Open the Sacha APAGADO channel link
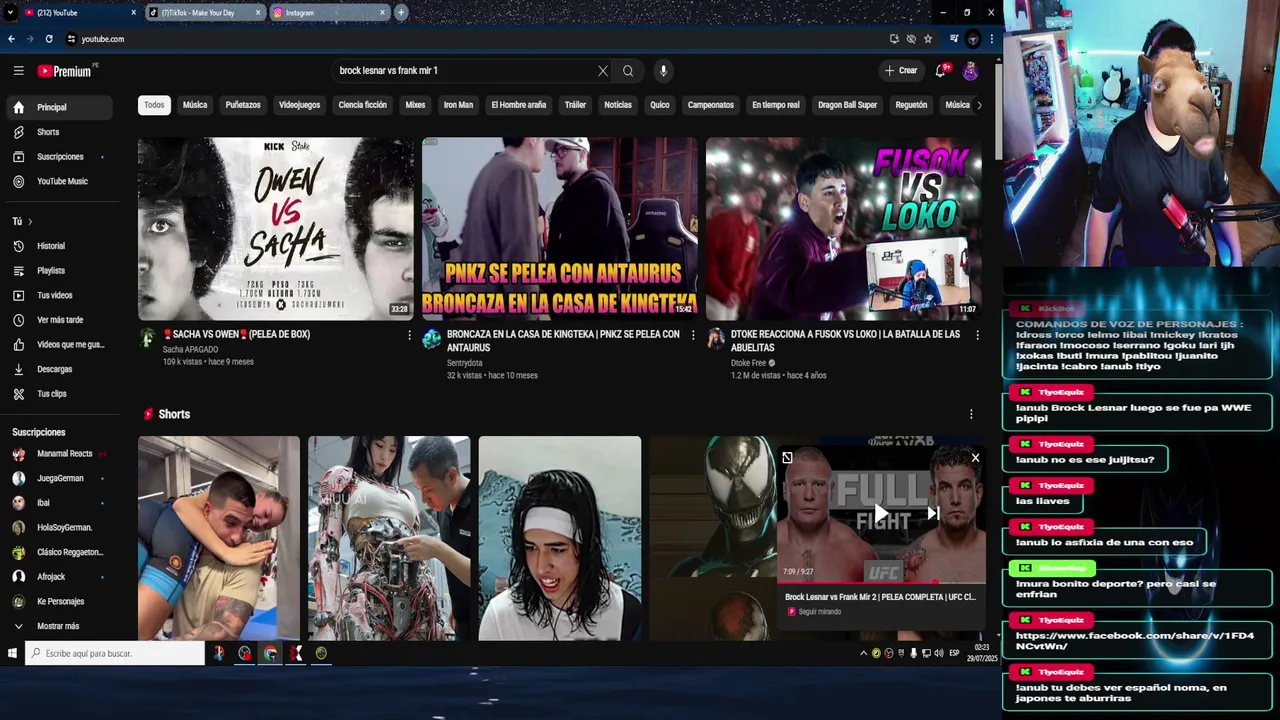Screen dimensions: 1280x720 click(x=190, y=350)
